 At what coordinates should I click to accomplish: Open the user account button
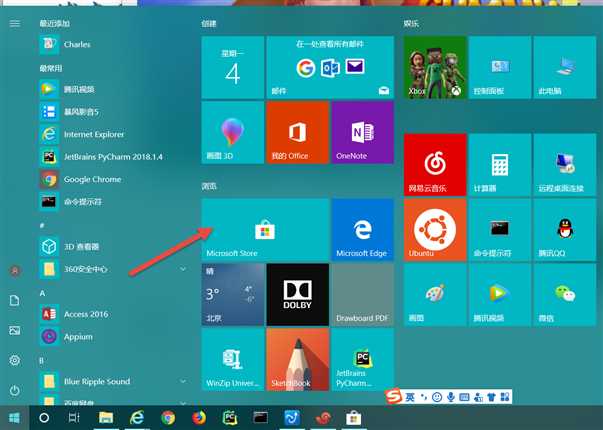15,271
